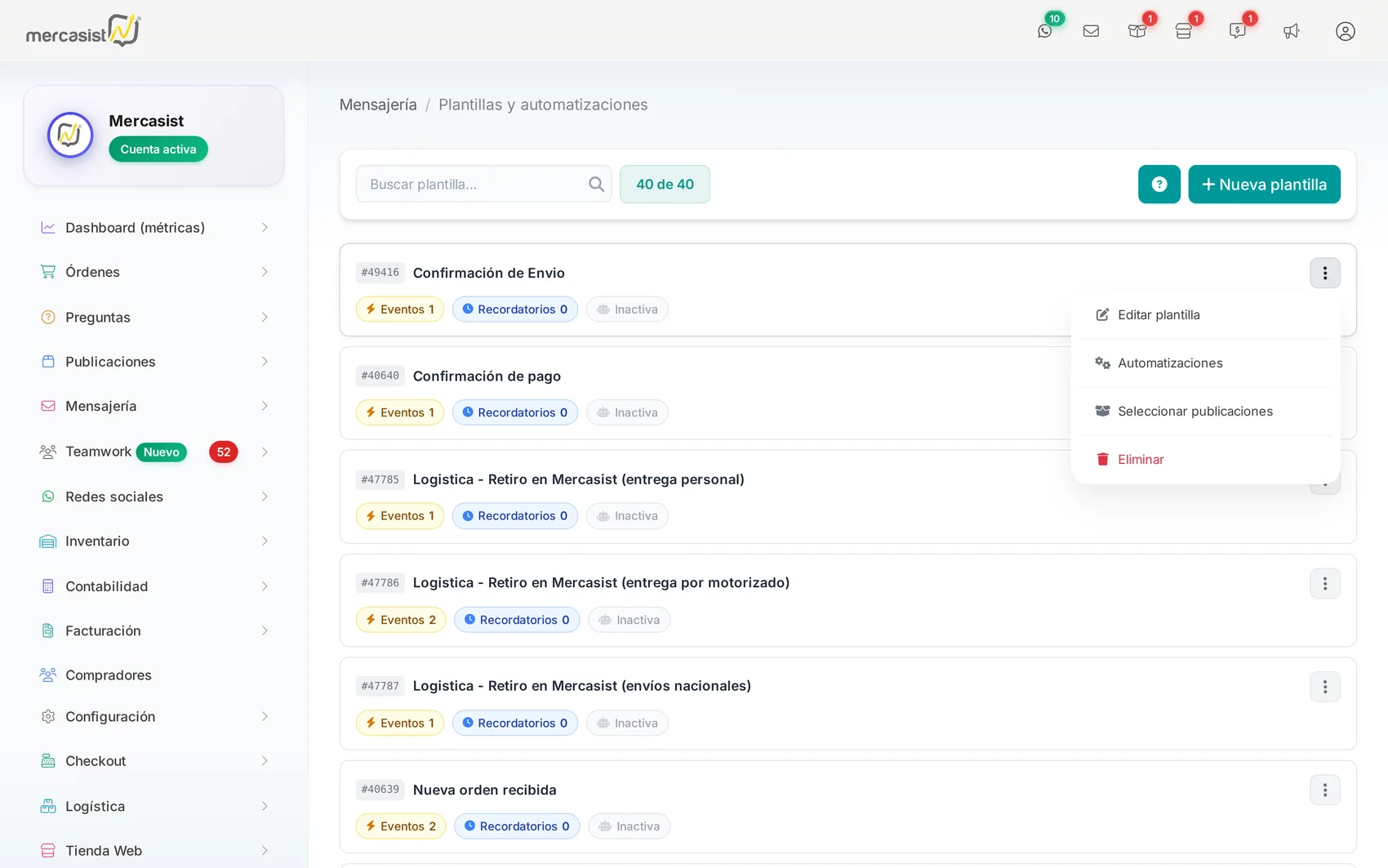The image size is (1388, 868).
Task: Click Eventos 1 badge on Confirmación de Envio
Action: 400,309
